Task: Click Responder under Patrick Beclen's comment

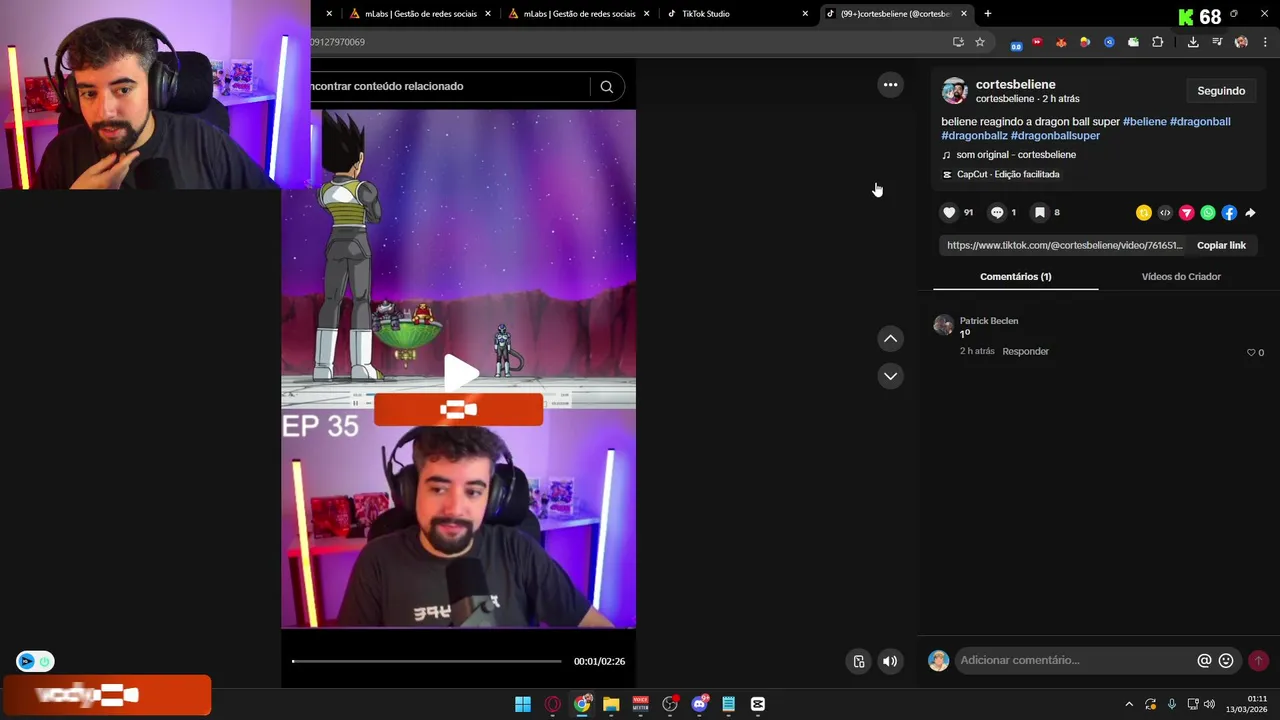Action: tap(1025, 352)
